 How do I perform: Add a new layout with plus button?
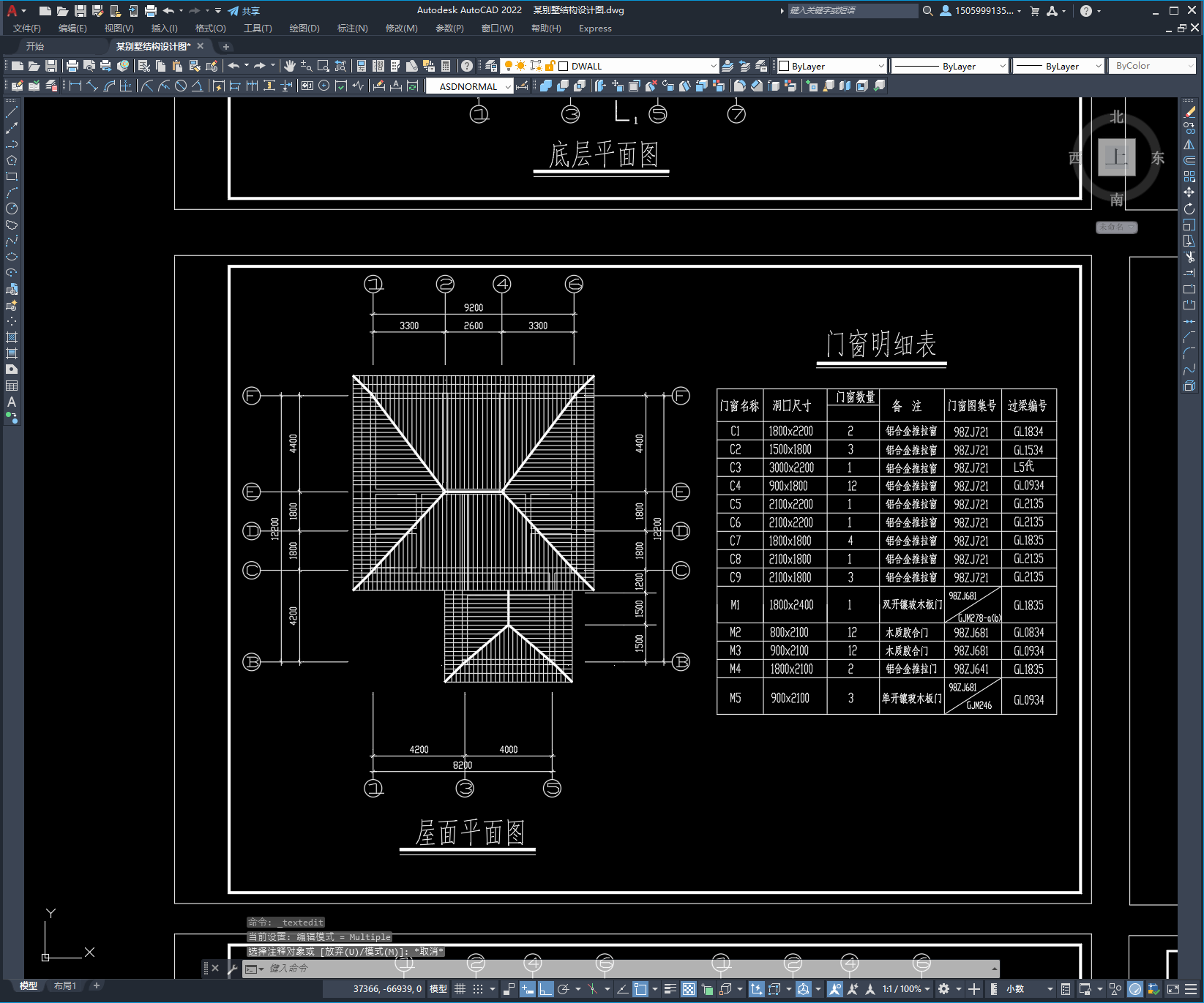click(96, 986)
